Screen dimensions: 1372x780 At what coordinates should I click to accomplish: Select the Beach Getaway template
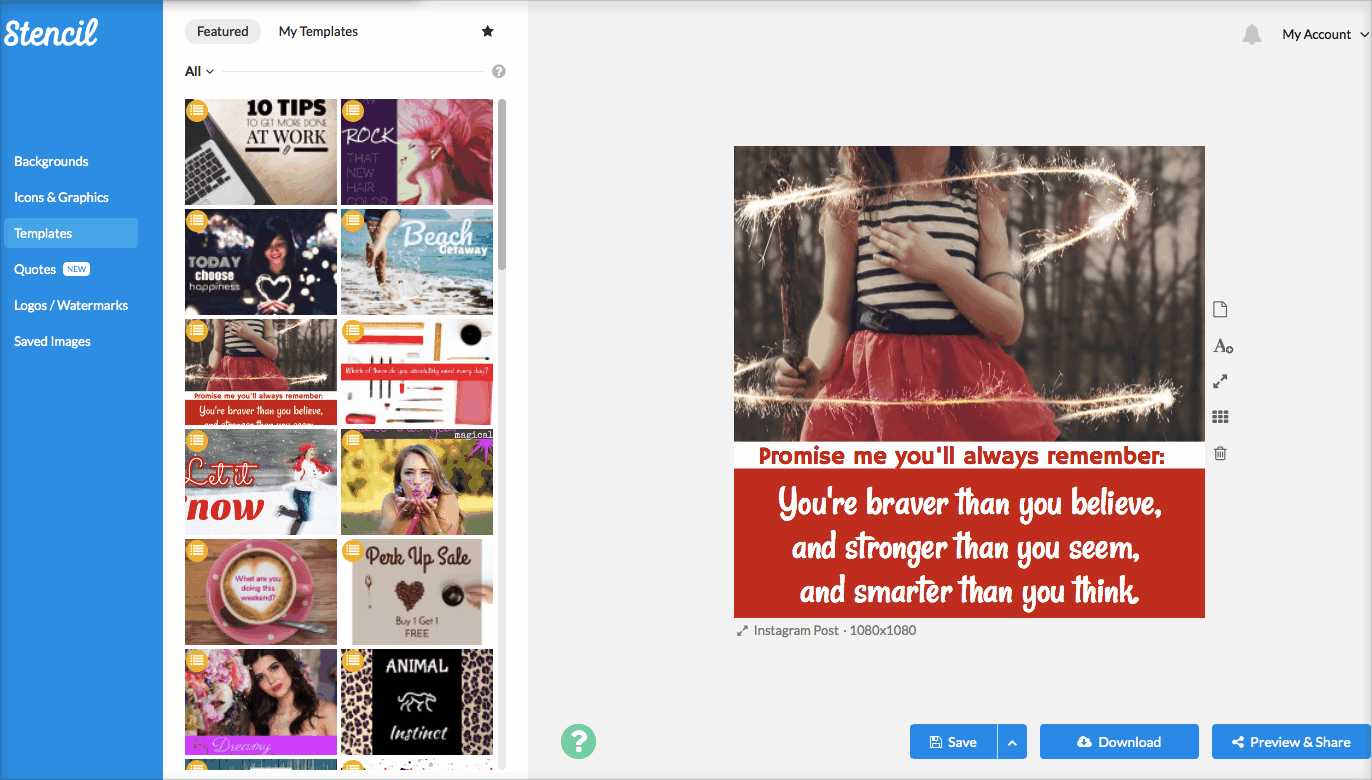[417, 262]
